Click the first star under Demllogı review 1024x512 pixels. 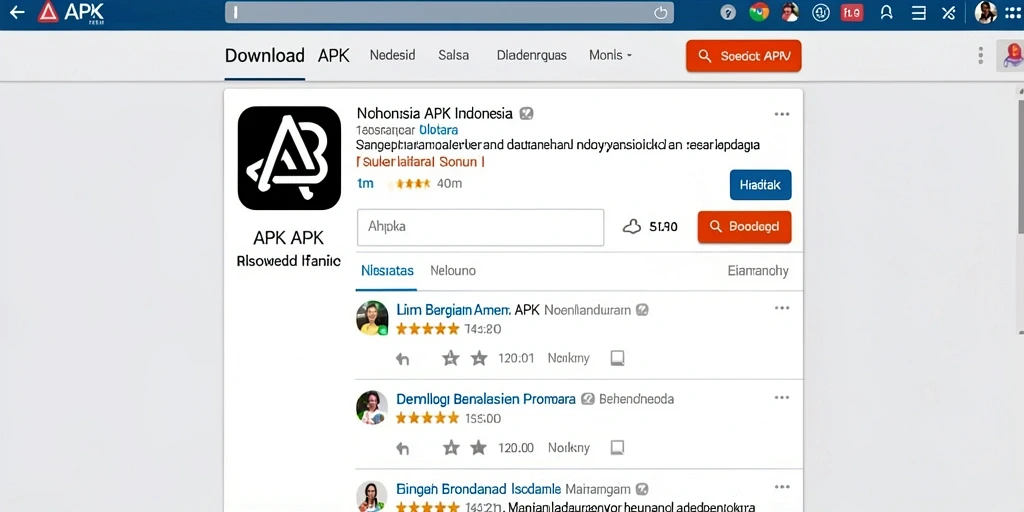tap(450, 447)
